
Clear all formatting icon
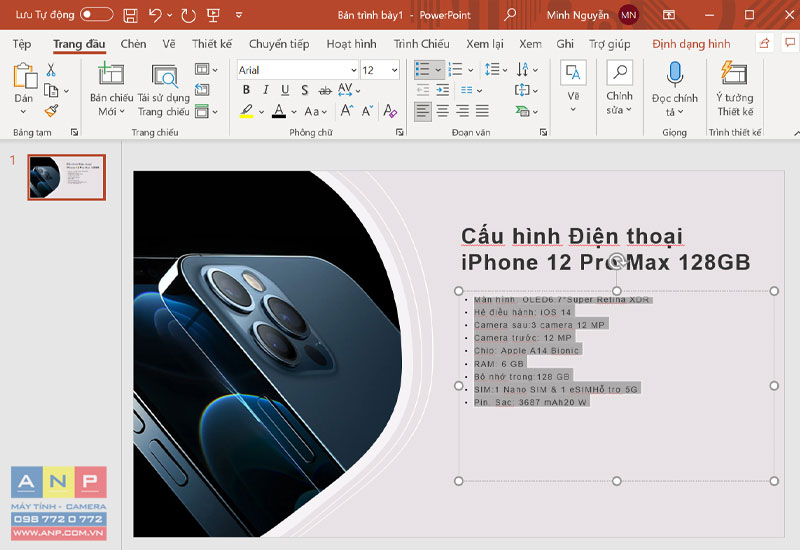[x=390, y=111]
